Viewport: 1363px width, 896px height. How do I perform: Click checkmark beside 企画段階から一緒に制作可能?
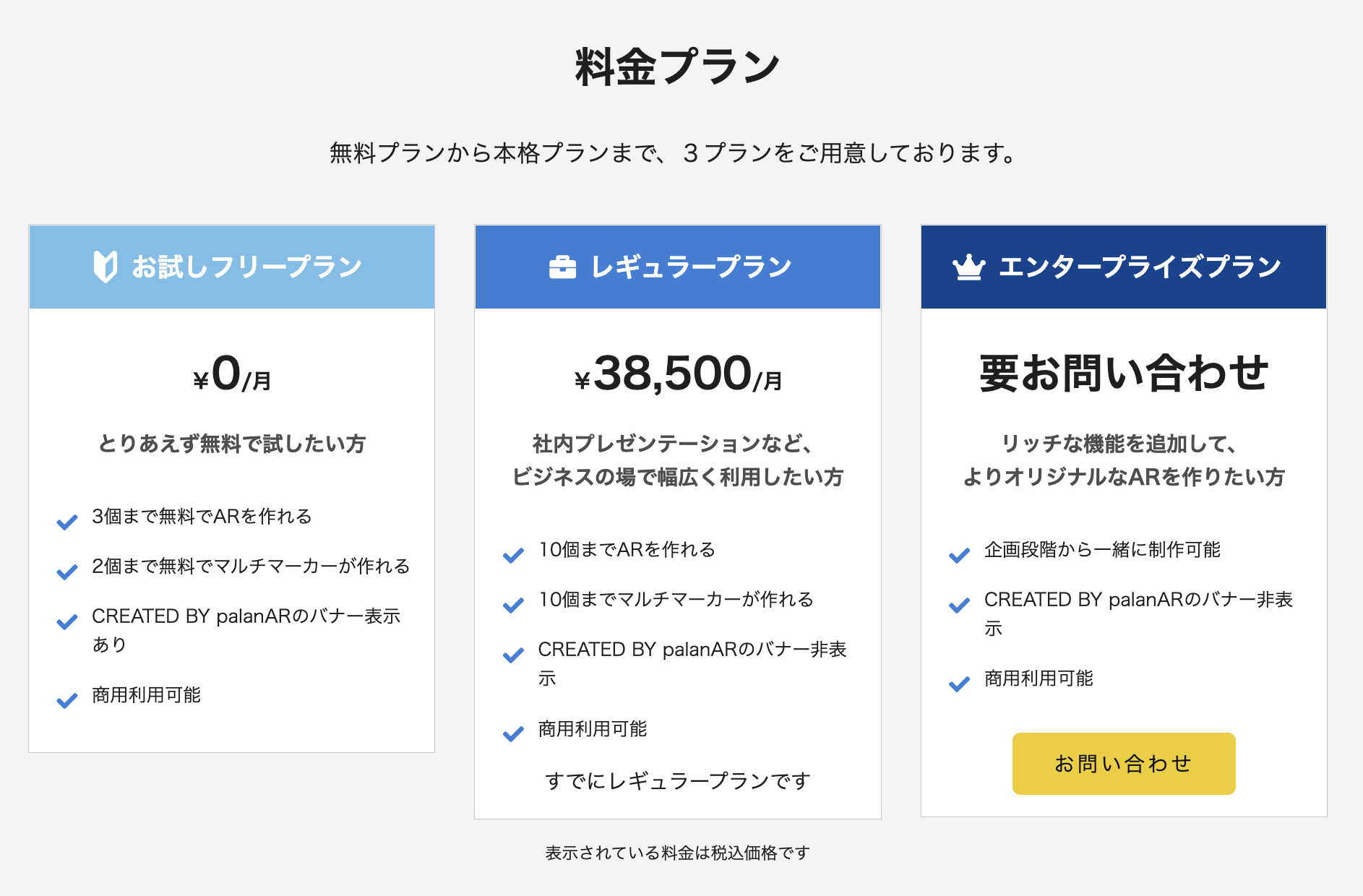coord(959,555)
